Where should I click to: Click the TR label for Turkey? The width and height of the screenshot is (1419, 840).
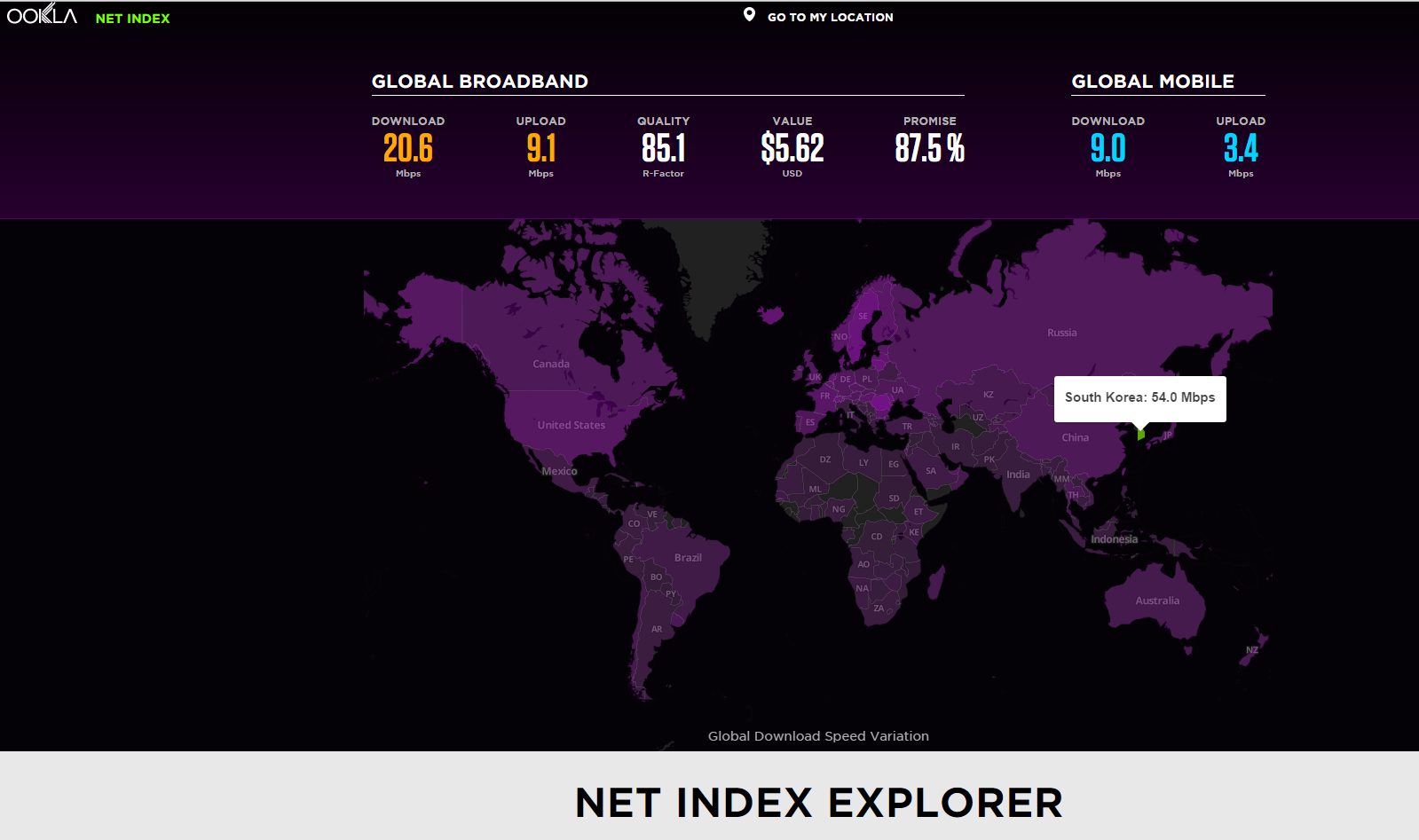click(x=907, y=427)
